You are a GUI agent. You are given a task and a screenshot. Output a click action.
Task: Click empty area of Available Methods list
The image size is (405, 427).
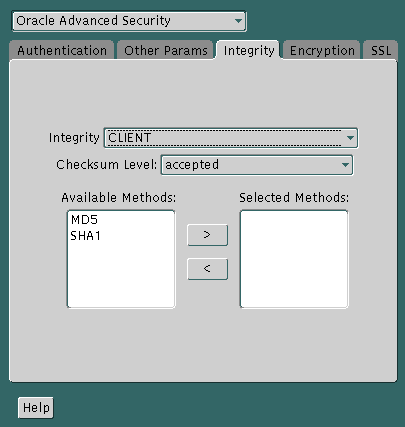point(121,277)
